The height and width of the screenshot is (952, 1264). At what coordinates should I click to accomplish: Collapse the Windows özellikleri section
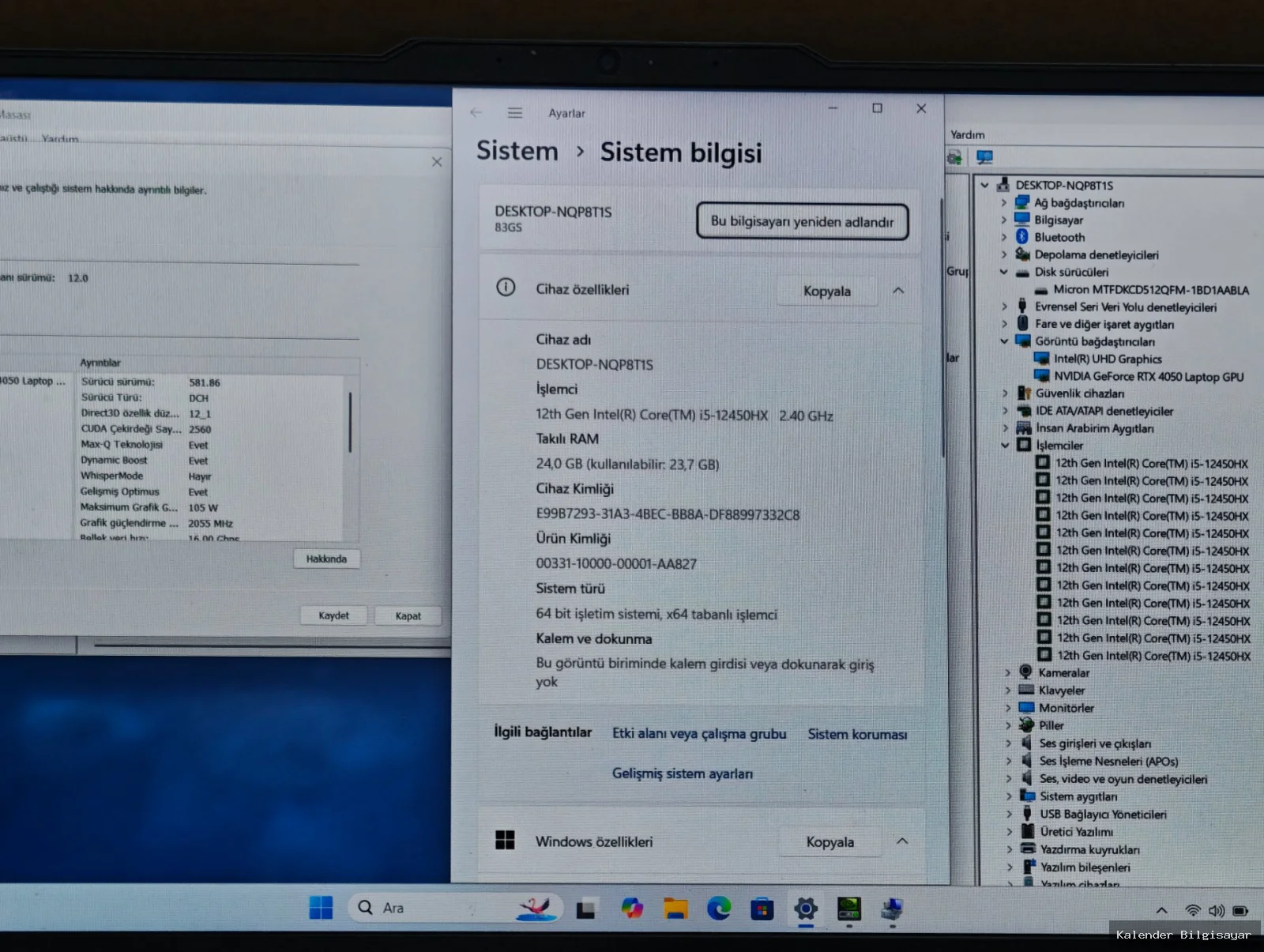tap(902, 841)
